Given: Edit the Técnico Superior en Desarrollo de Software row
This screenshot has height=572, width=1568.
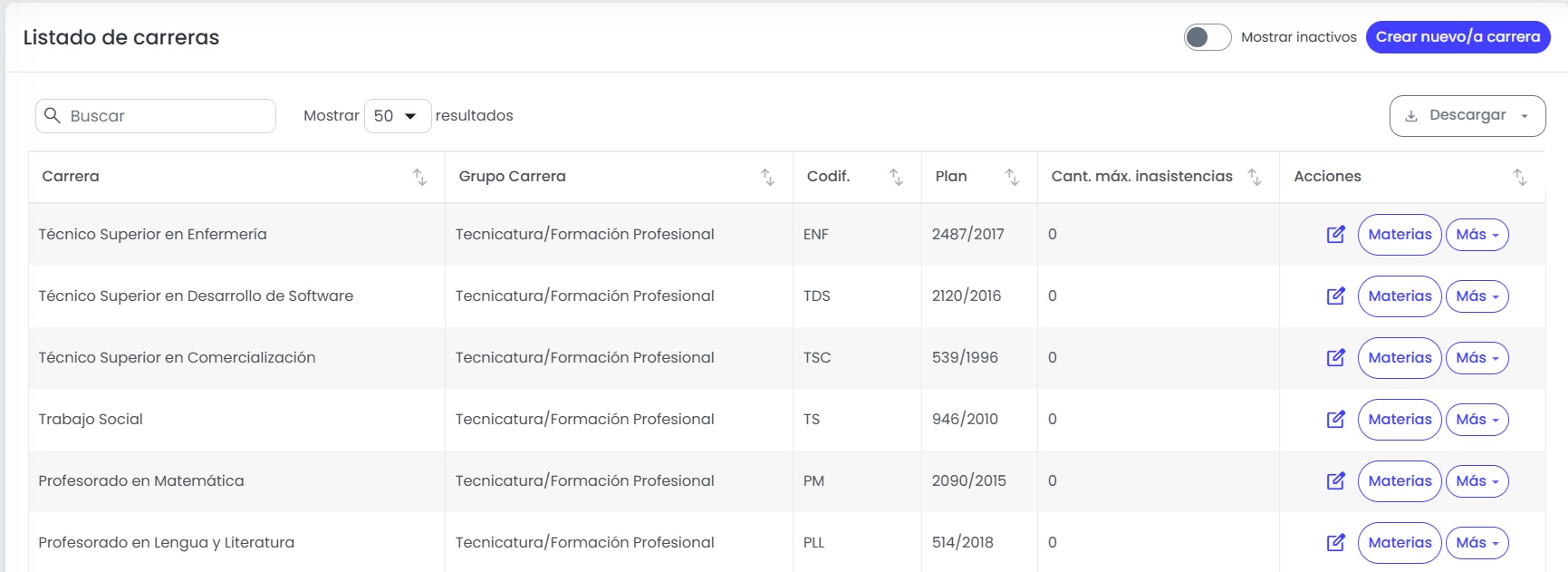Looking at the screenshot, I should [1335, 296].
